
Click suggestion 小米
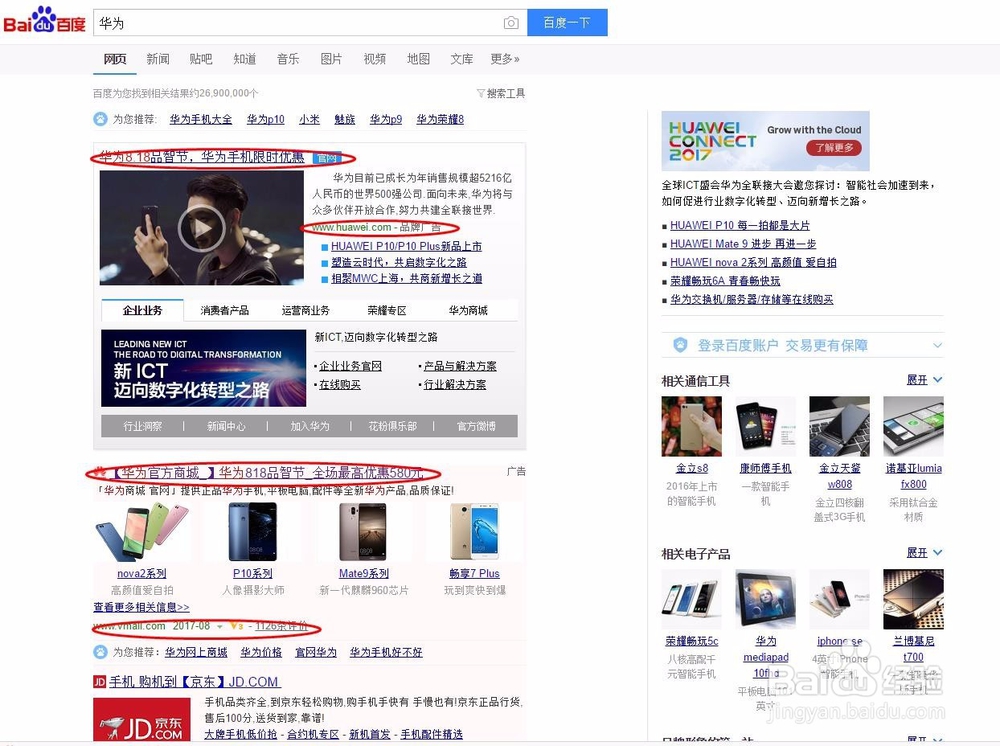[x=309, y=119]
